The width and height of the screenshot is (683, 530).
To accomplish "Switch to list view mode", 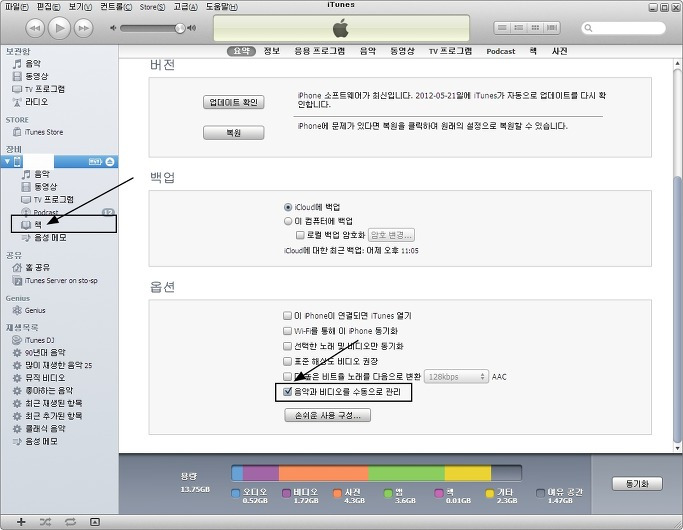I will coord(502,28).
